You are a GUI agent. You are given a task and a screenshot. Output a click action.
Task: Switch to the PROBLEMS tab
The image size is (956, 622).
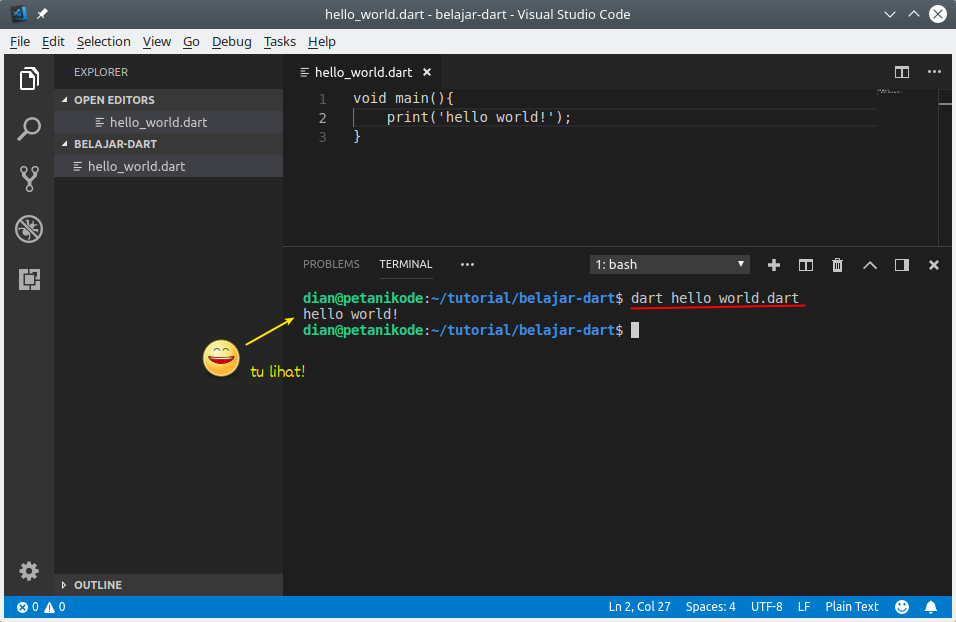331,264
